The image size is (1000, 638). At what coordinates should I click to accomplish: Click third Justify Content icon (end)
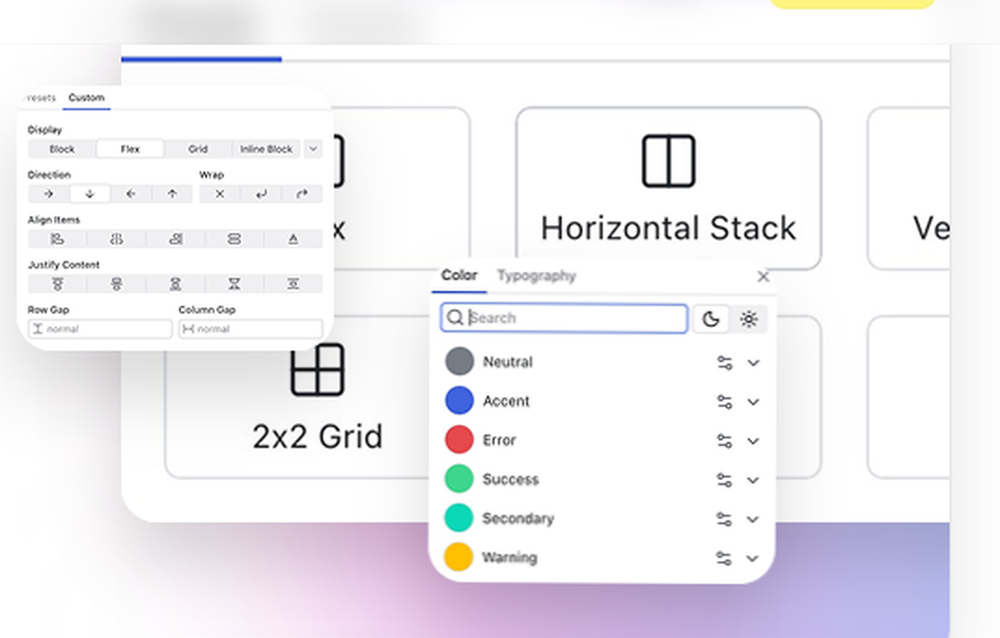(x=175, y=284)
